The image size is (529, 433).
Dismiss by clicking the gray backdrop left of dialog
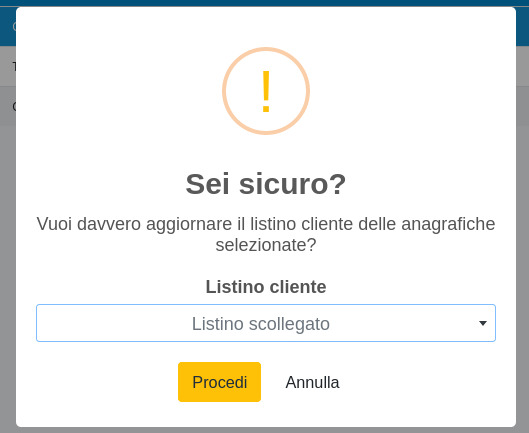[7, 270]
